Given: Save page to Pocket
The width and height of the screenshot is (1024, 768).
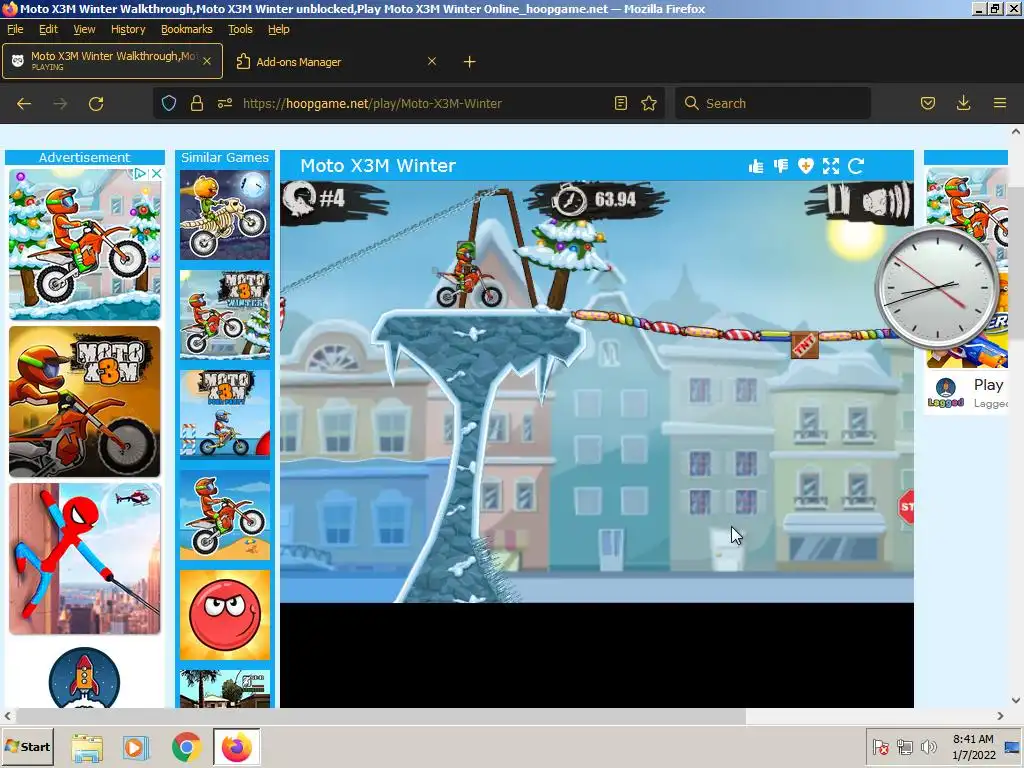Looking at the screenshot, I should point(927,103).
